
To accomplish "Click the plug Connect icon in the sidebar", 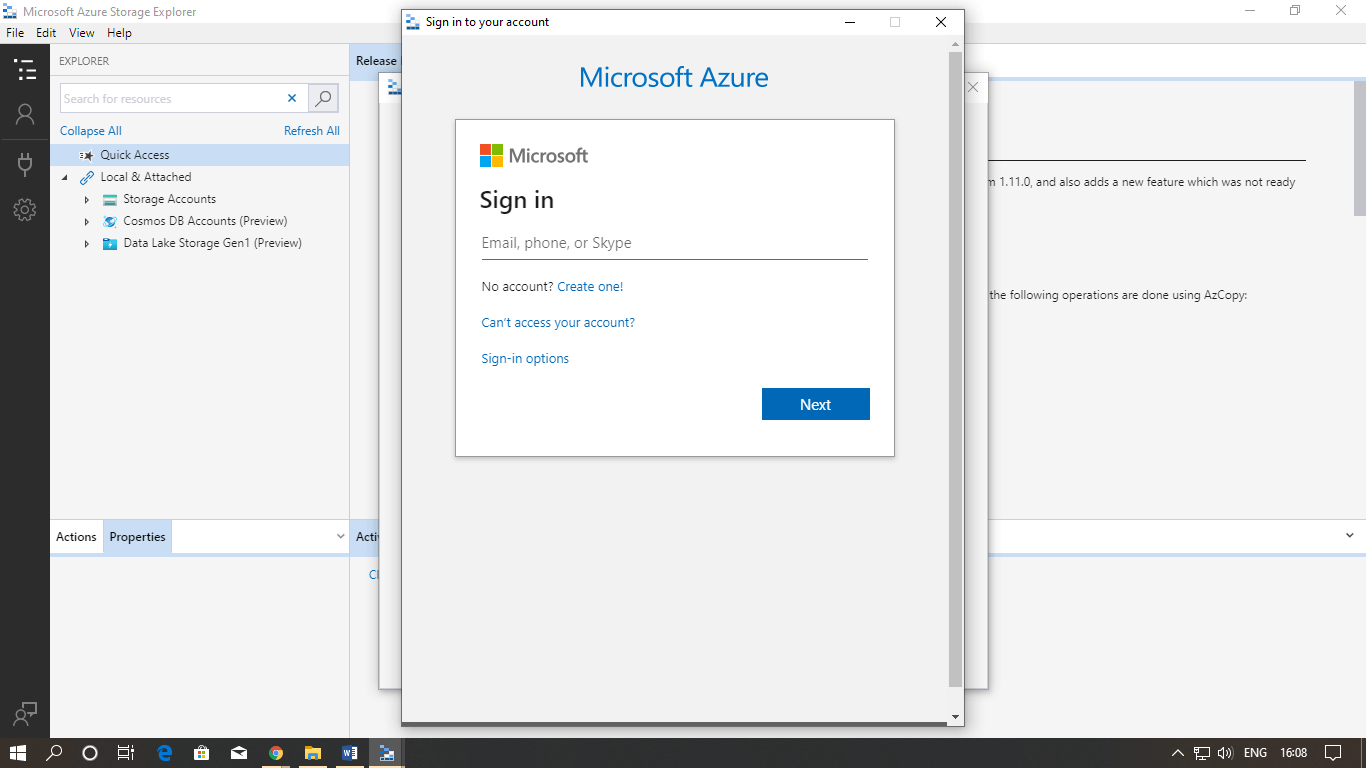I will tap(25, 163).
